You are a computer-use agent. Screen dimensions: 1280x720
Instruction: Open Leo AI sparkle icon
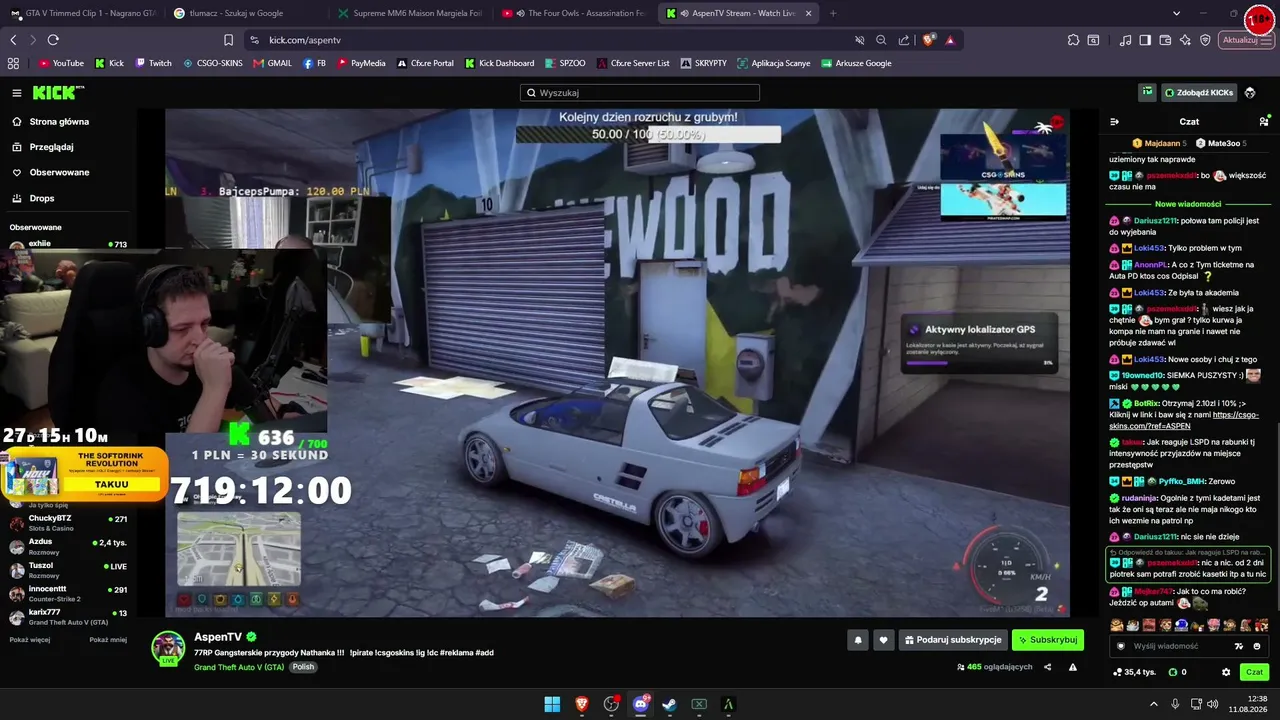1185,40
